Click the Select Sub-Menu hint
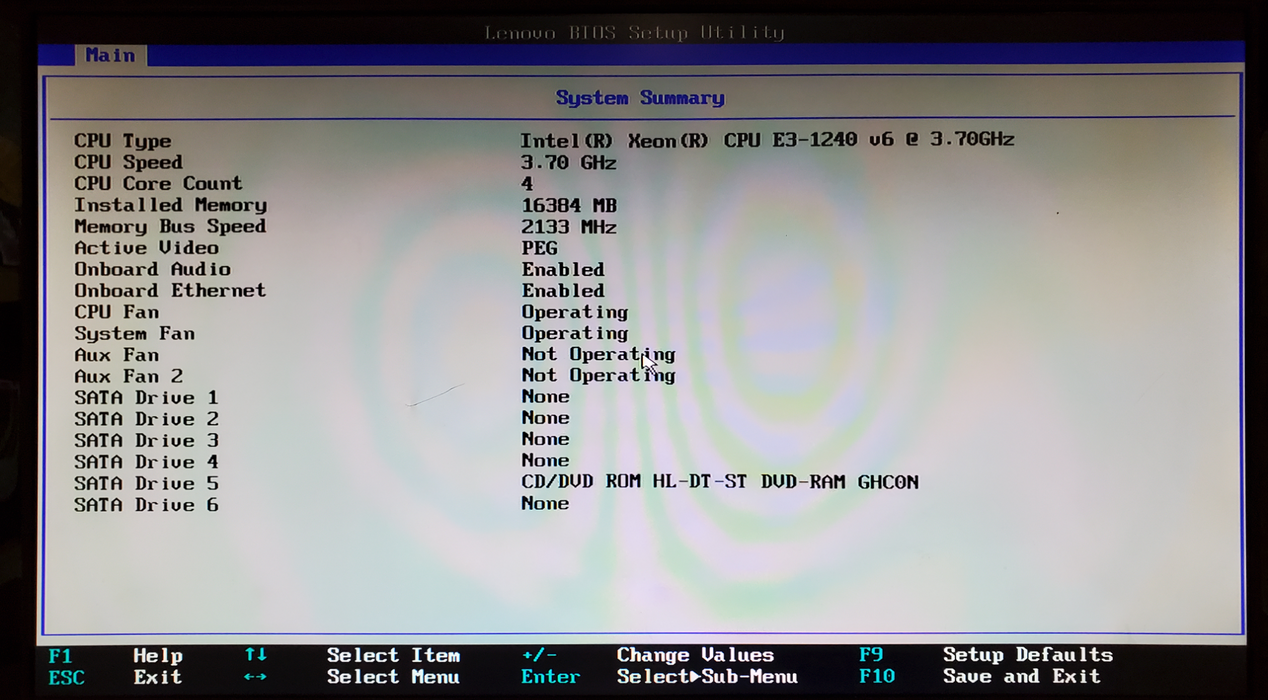Screen dimensions: 1268x700 pos(707,677)
